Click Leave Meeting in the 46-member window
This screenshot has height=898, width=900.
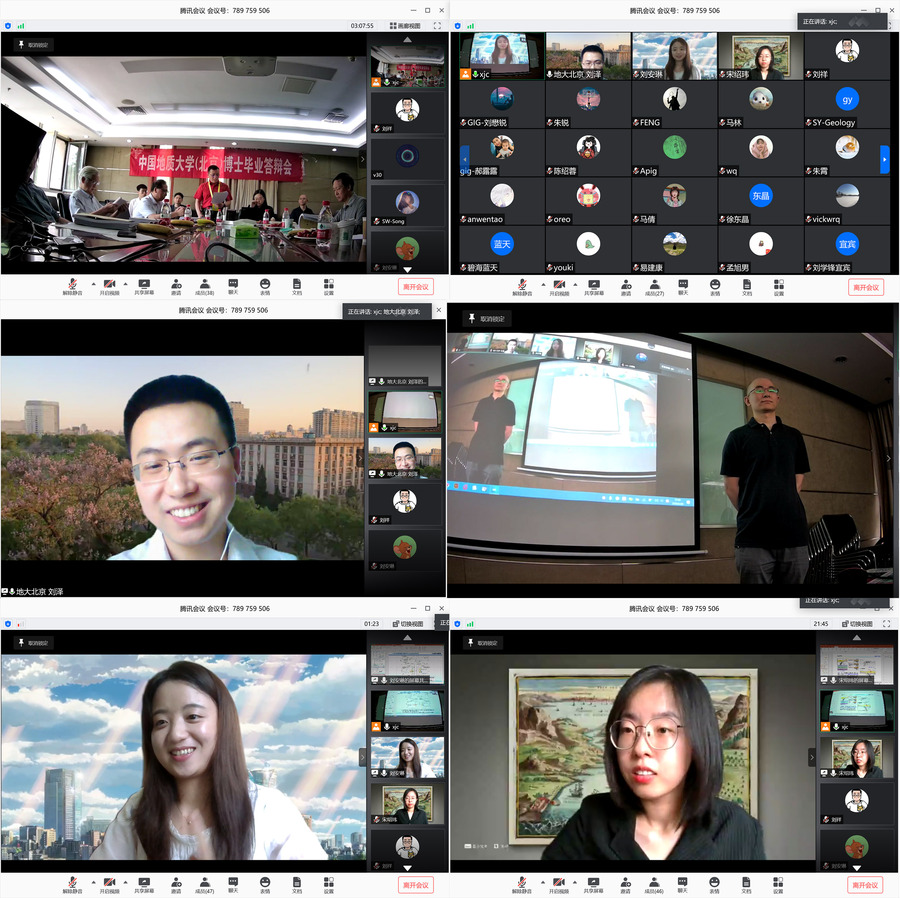[866, 885]
